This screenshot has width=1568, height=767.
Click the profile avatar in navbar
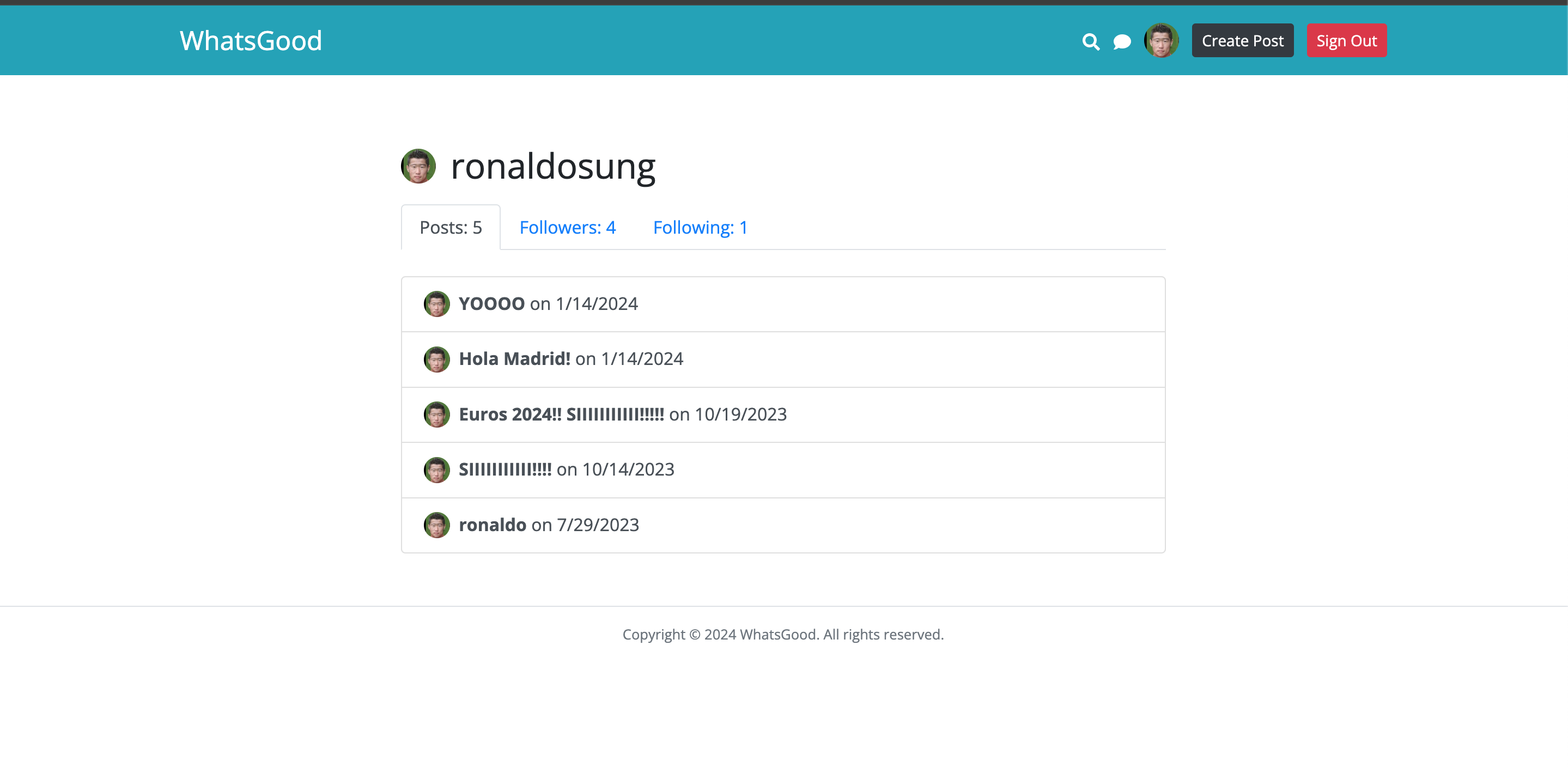point(1161,41)
